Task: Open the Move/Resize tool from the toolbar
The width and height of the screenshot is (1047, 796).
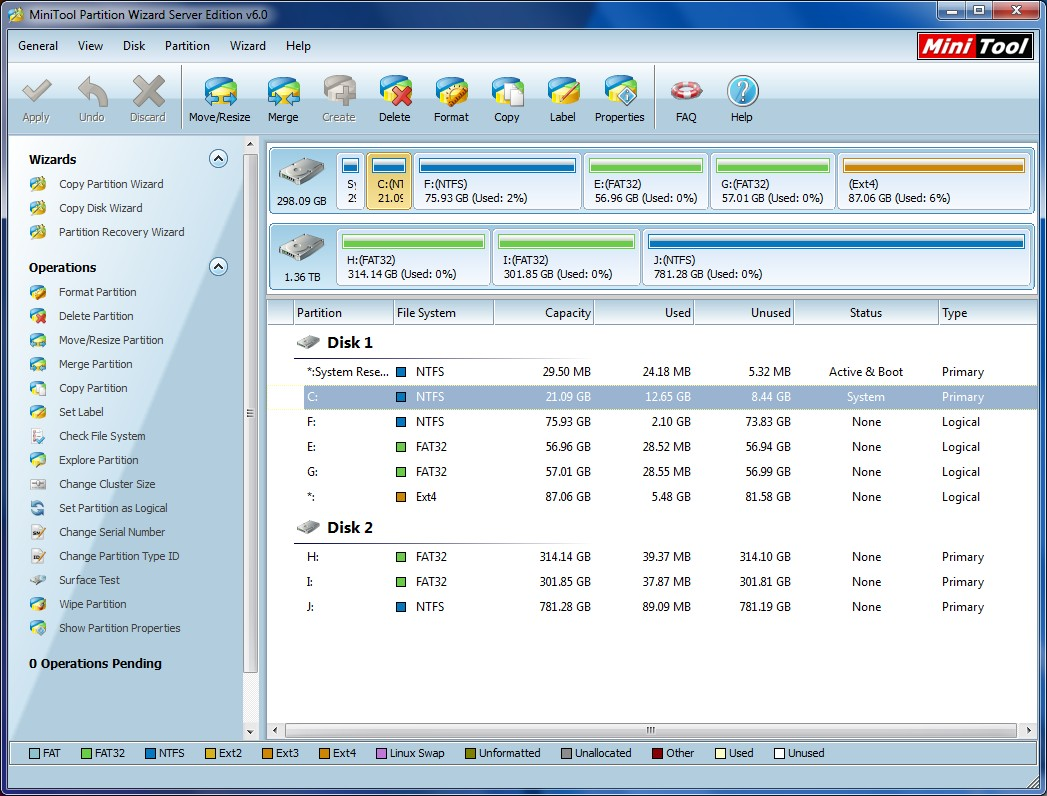Action: 219,97
